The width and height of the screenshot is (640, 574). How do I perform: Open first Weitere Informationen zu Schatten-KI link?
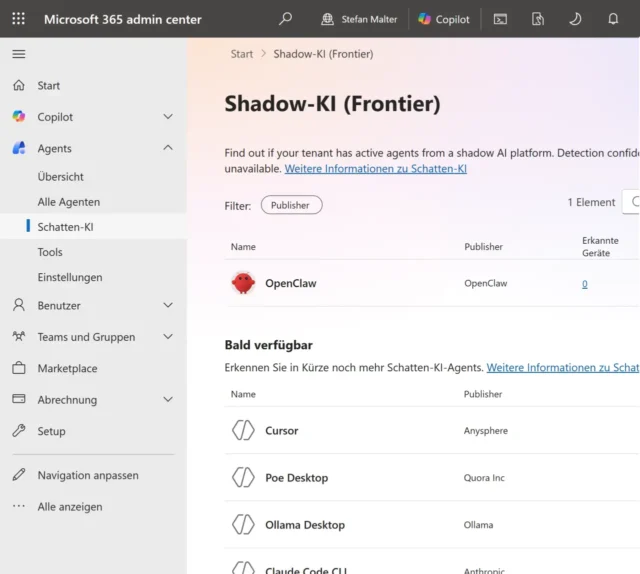[x=376, y=169]
